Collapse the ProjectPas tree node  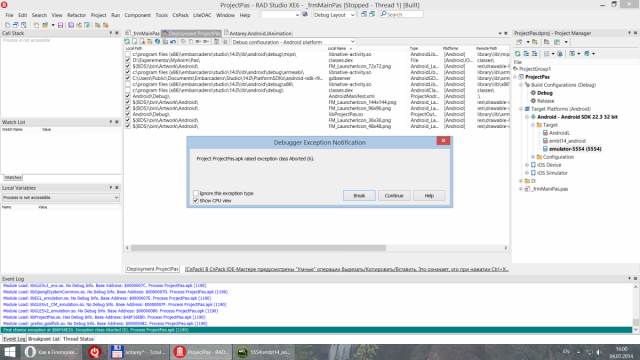(516, 77)
